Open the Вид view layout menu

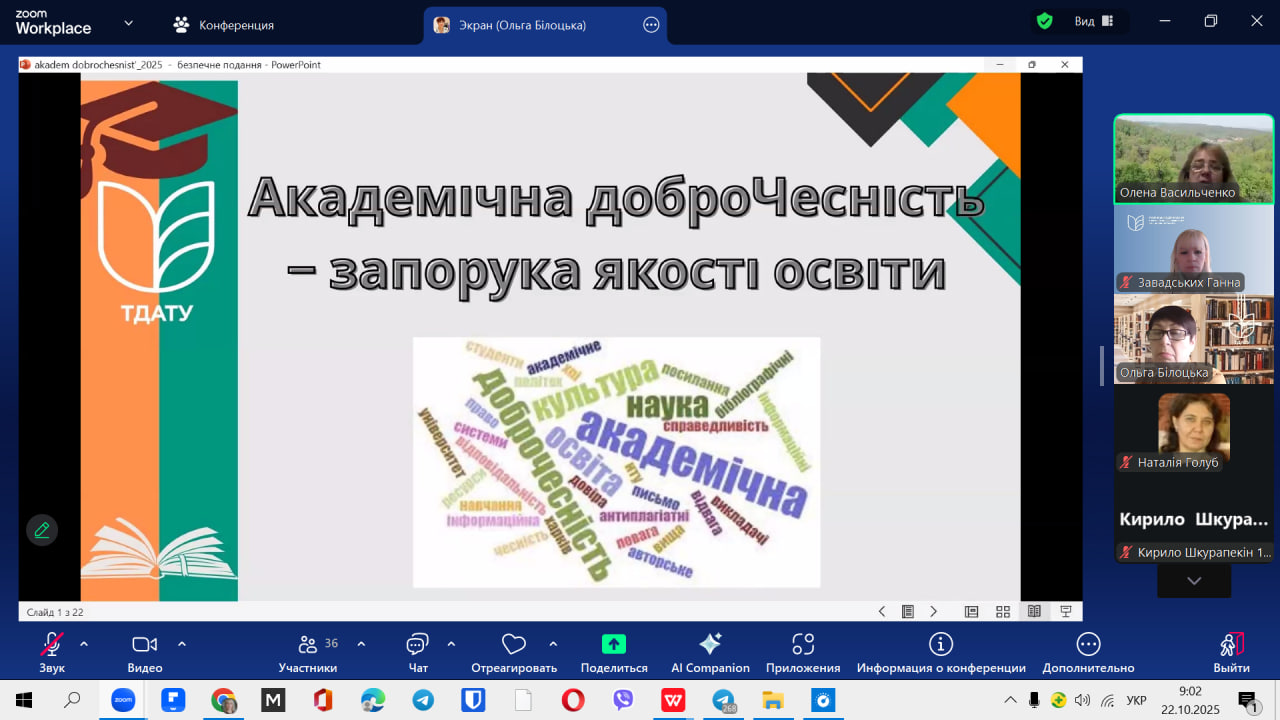(1094, 21)
